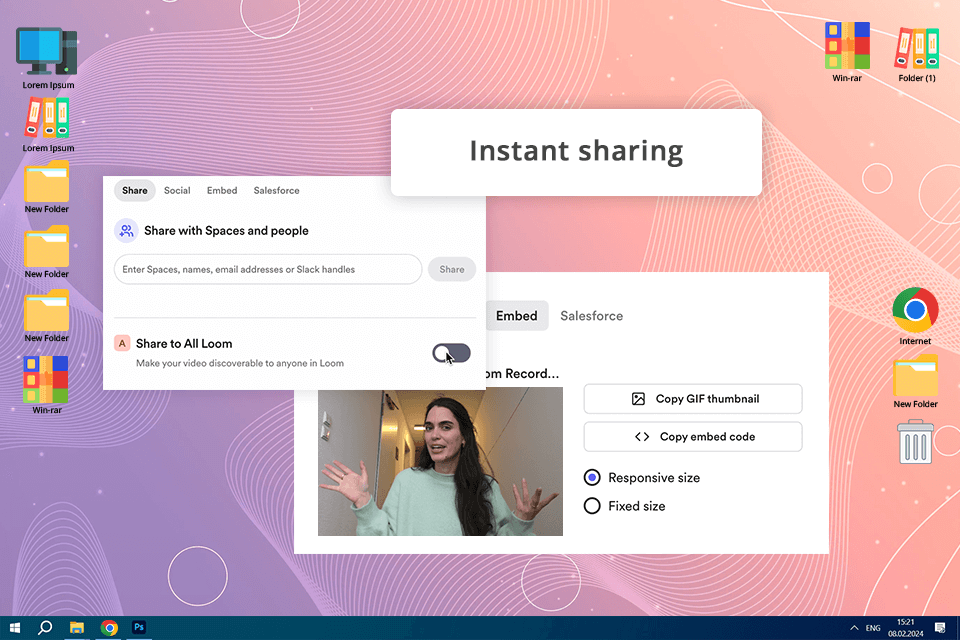The image size is (960, 640).
Task: Select the large Embed tab in lower panel
Action: pos(517,316)
